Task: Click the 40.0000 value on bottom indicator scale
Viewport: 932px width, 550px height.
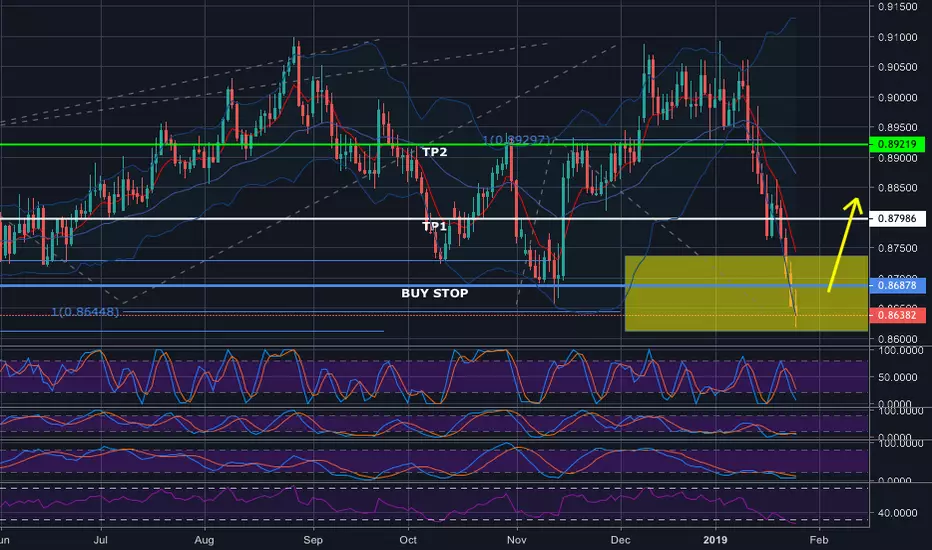Action: [900, 513]
